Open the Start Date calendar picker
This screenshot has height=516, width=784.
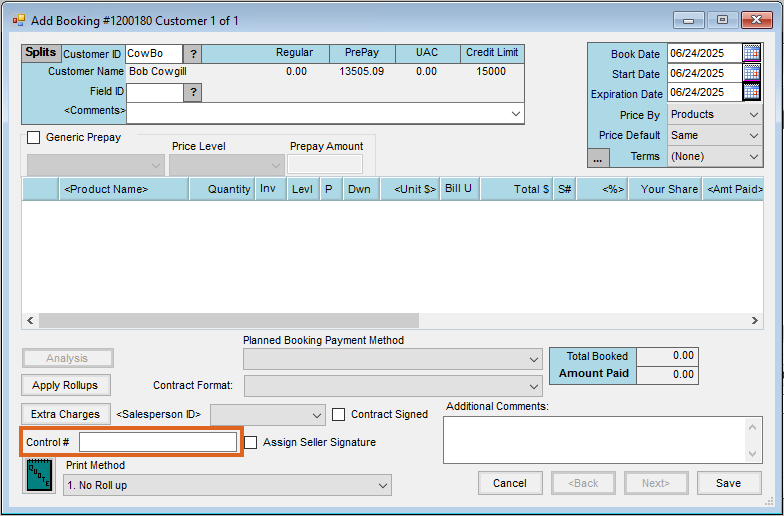[752, 73]
